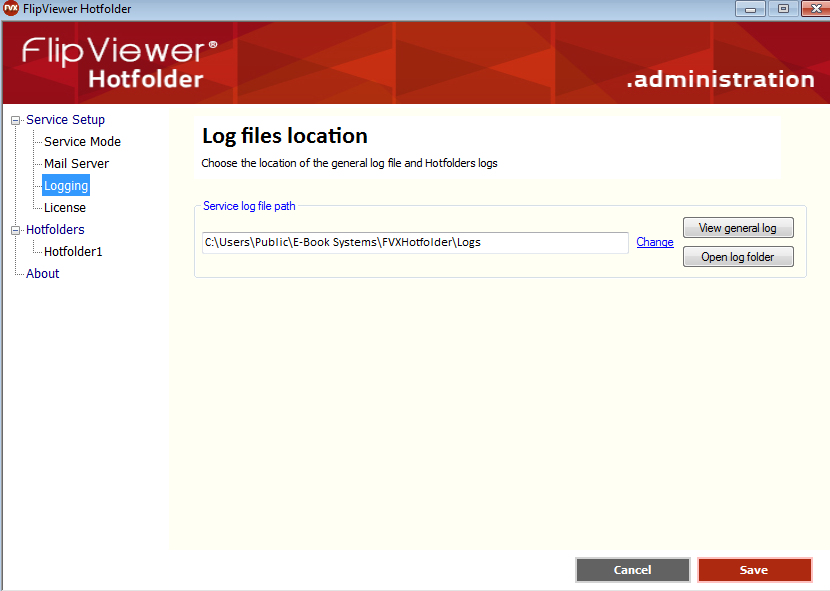Click Open log folder button
Screen dimensions: 830x591
pos(738,257)
